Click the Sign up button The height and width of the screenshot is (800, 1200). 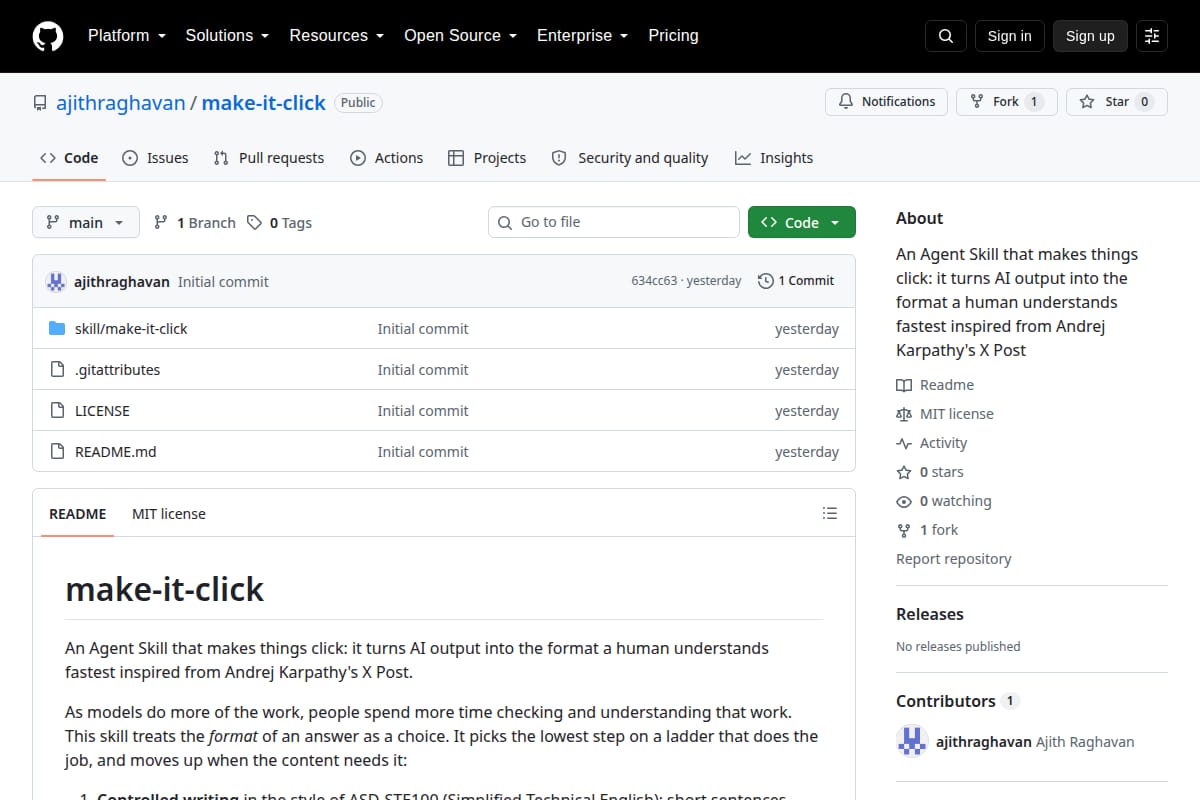(1090, 36)
